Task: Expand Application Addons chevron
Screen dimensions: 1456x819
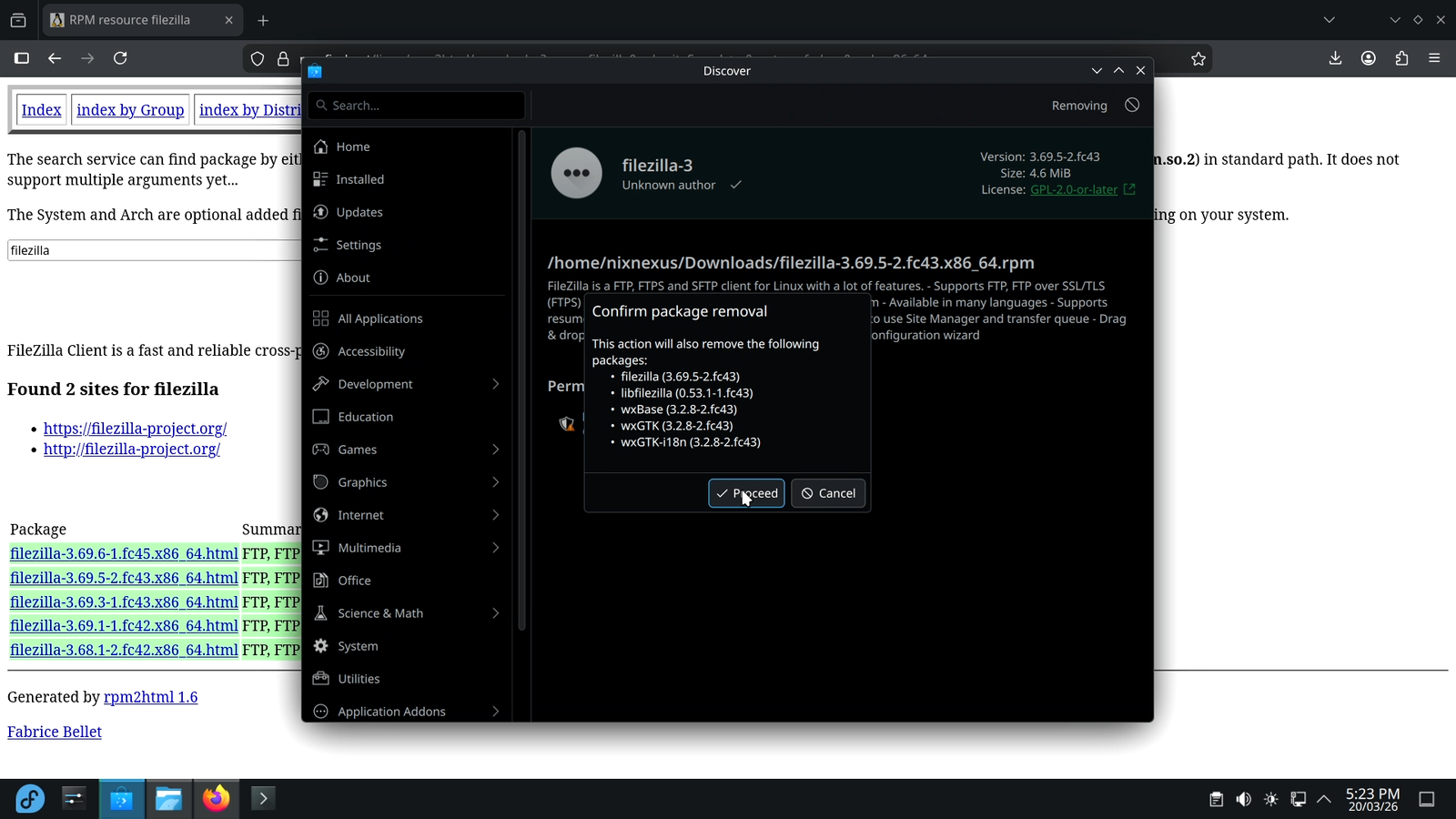Action: click(x=496, y=712)
